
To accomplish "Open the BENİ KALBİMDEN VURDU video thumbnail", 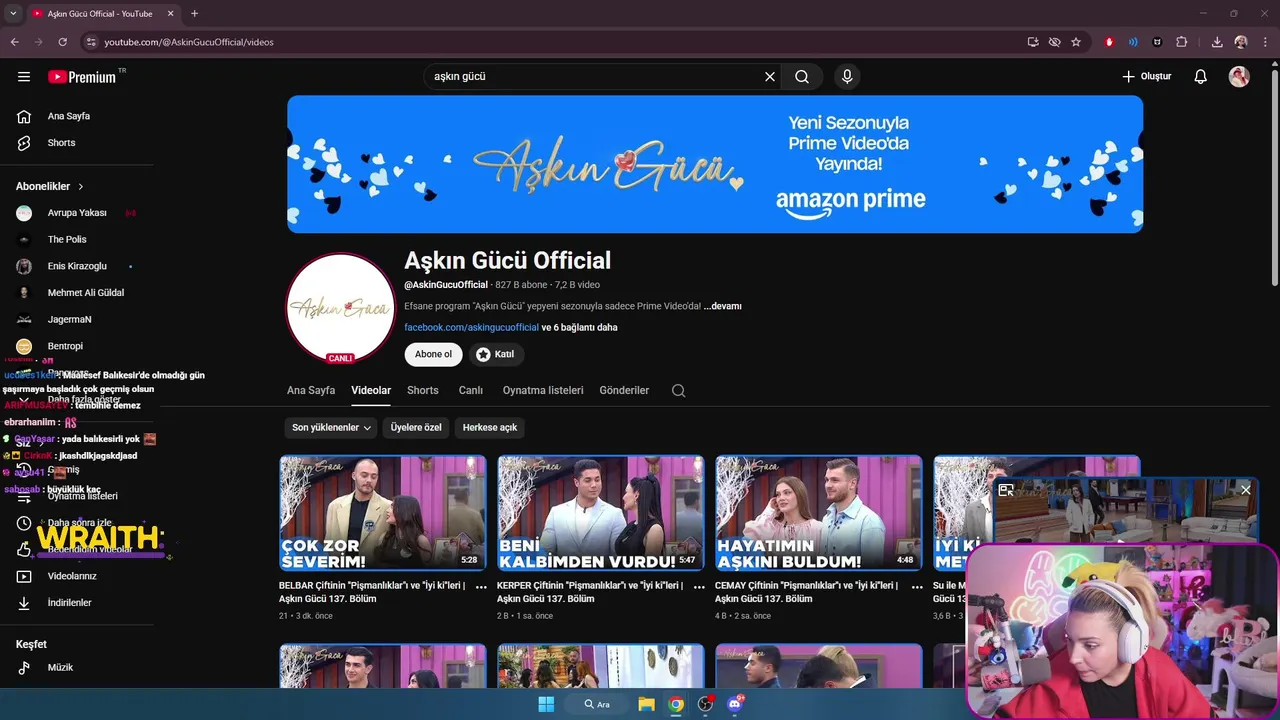I will point(601,513).
